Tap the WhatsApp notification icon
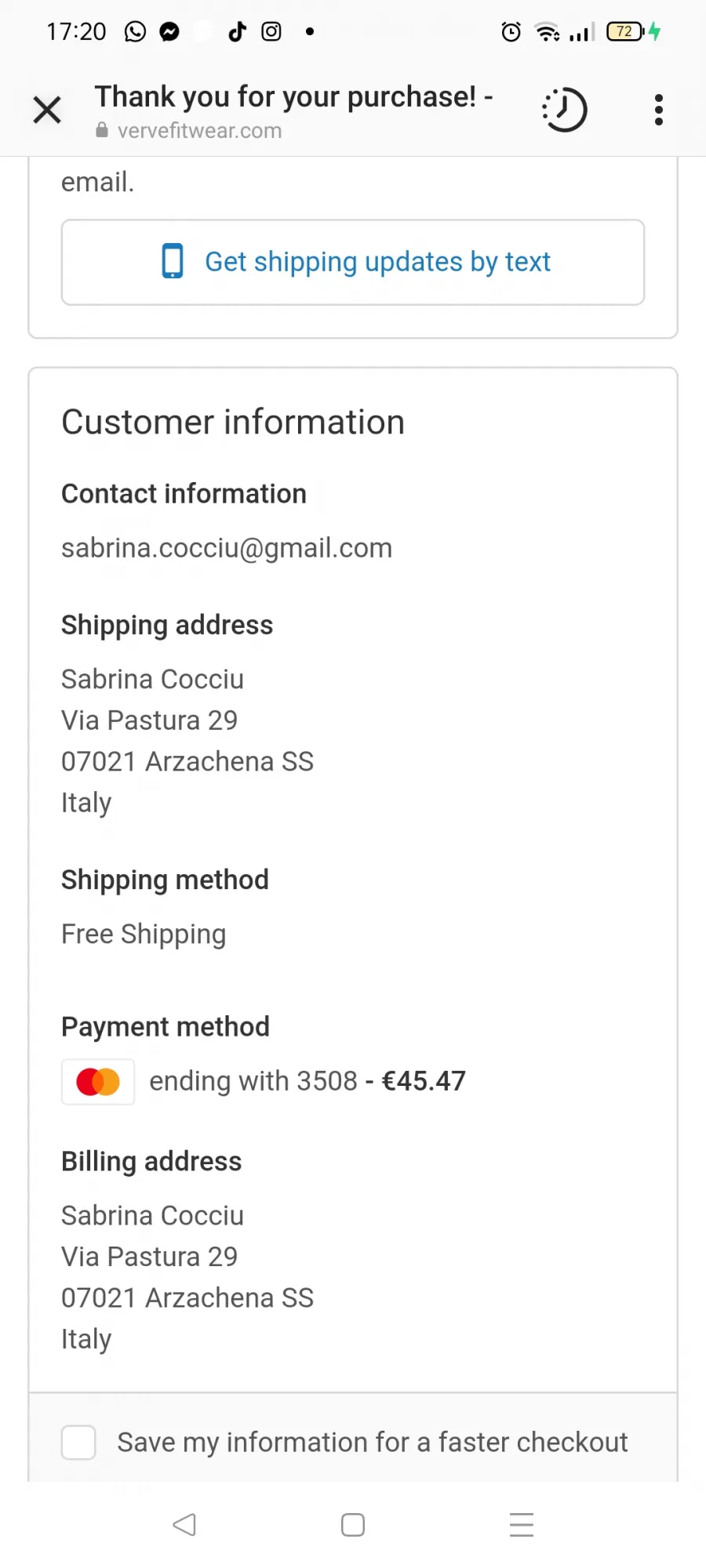 point(135,31)
